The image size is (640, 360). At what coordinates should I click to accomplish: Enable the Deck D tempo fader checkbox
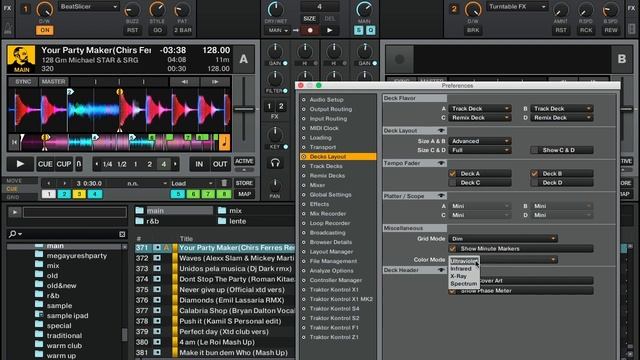point(534,183)
